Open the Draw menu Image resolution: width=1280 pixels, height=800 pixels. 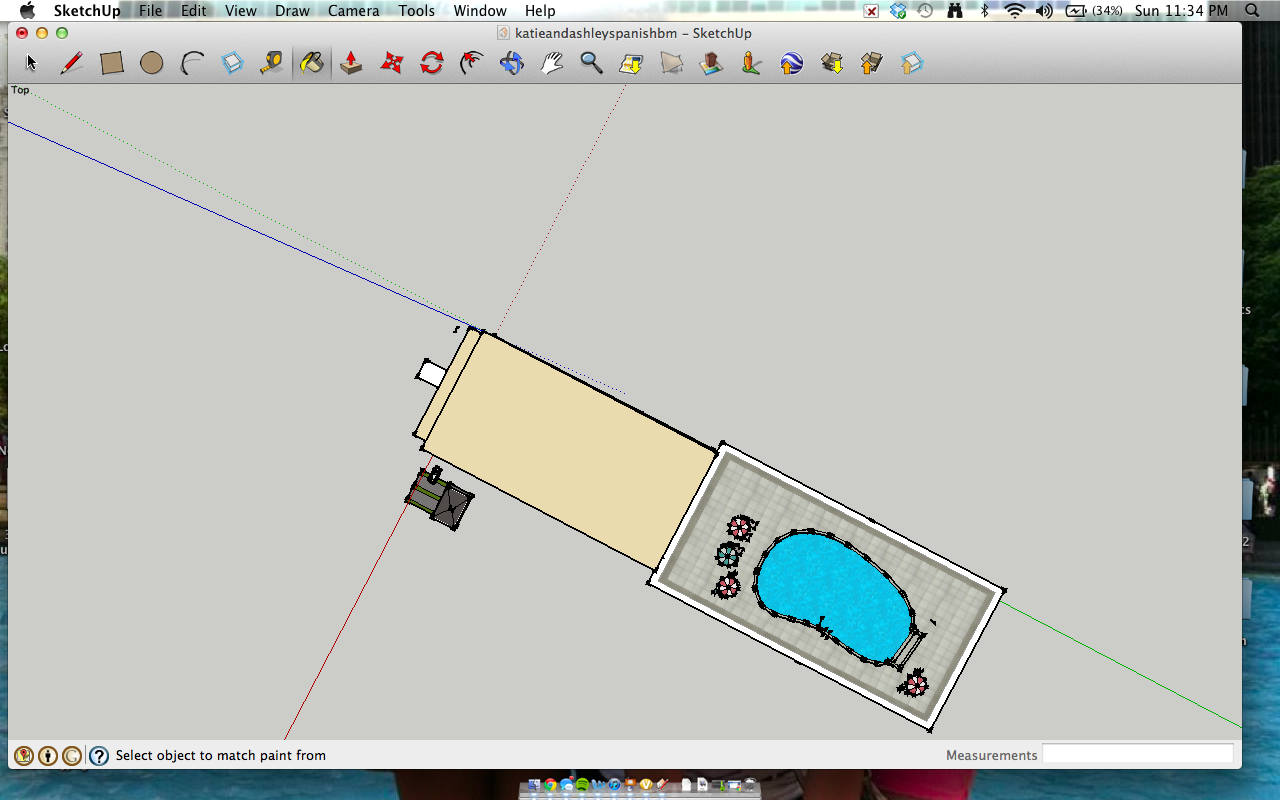coord(292,11)
